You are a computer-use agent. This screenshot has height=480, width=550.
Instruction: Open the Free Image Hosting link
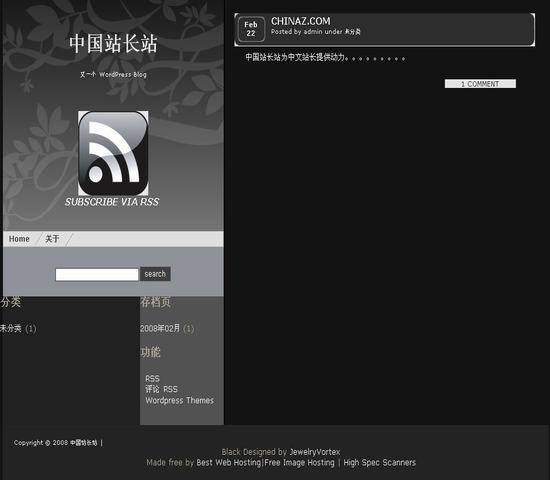coord(300,463)
